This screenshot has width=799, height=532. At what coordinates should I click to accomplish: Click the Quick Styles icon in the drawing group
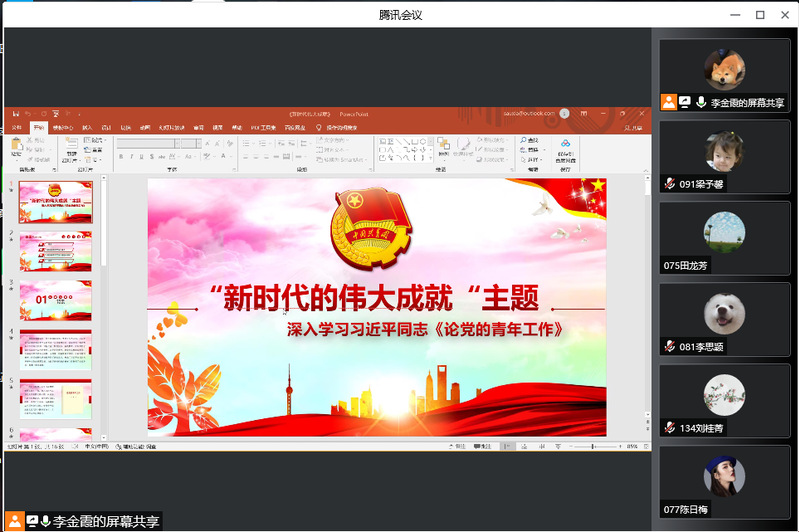pos(463,146)
